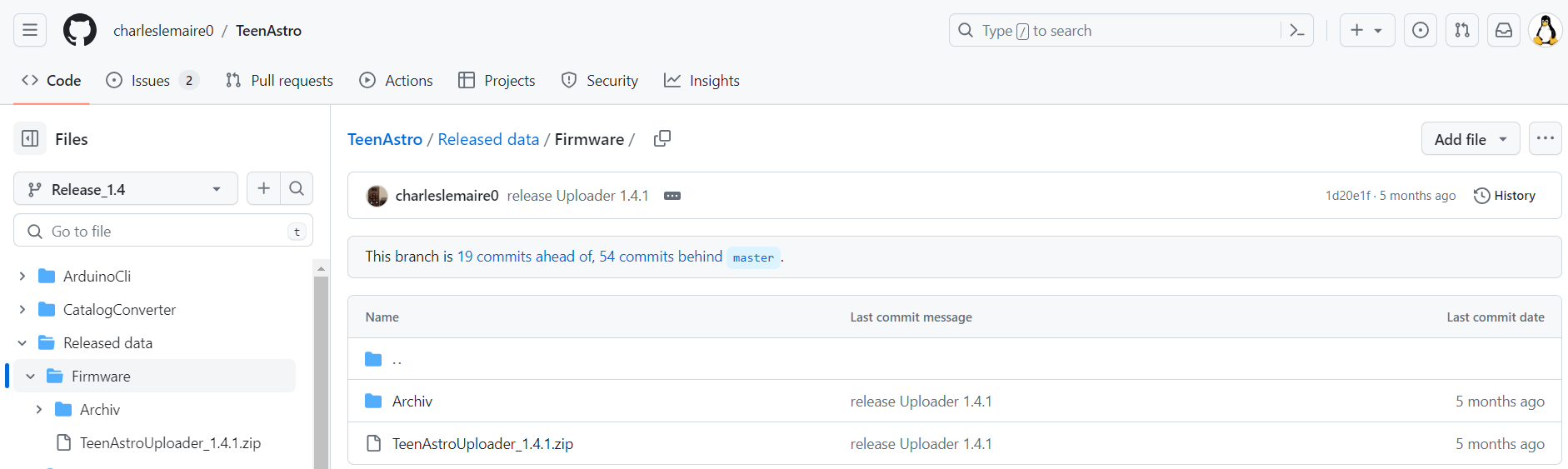Go to GitHub homepage via logo

[80, 30]
